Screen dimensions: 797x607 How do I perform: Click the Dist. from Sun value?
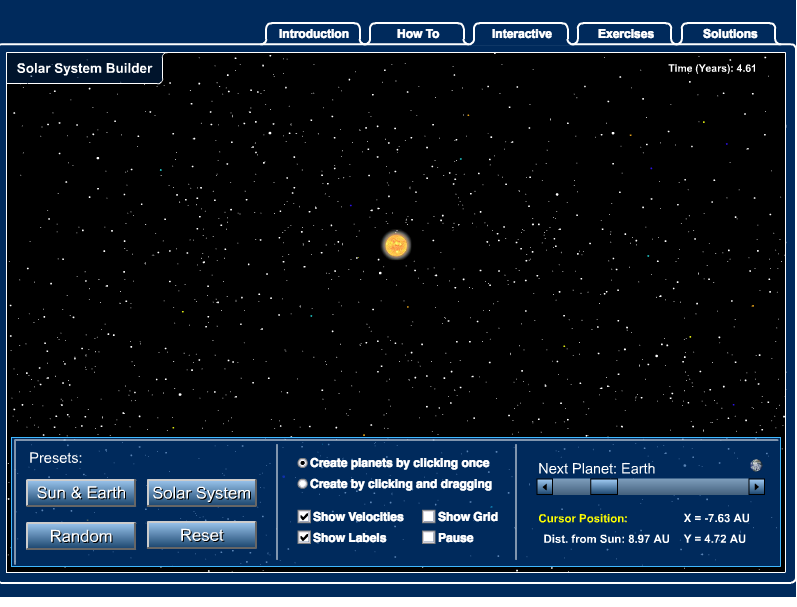pos(606,539)
